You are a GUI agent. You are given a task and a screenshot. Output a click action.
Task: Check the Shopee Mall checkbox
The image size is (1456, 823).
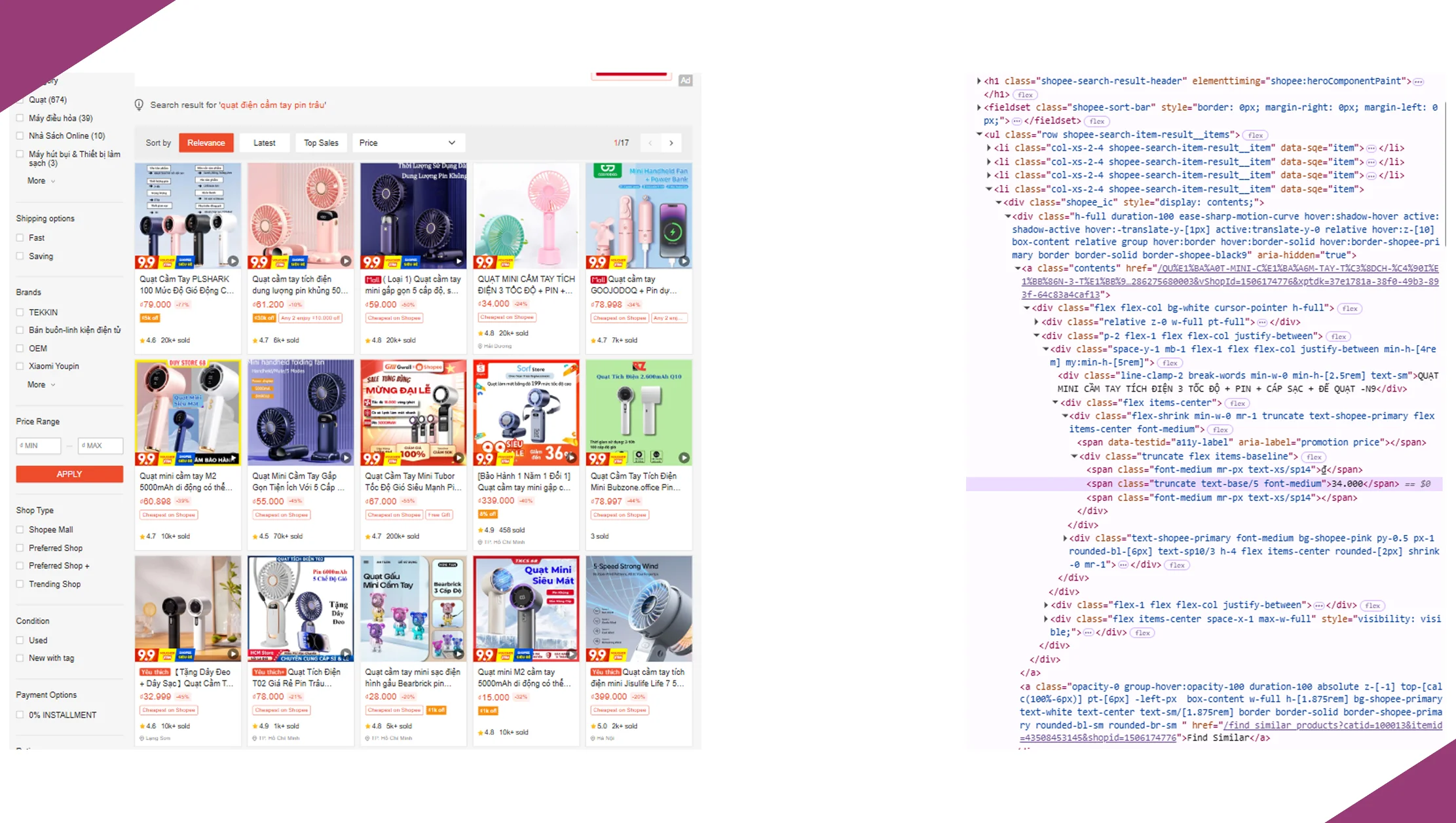coord(20,530)
